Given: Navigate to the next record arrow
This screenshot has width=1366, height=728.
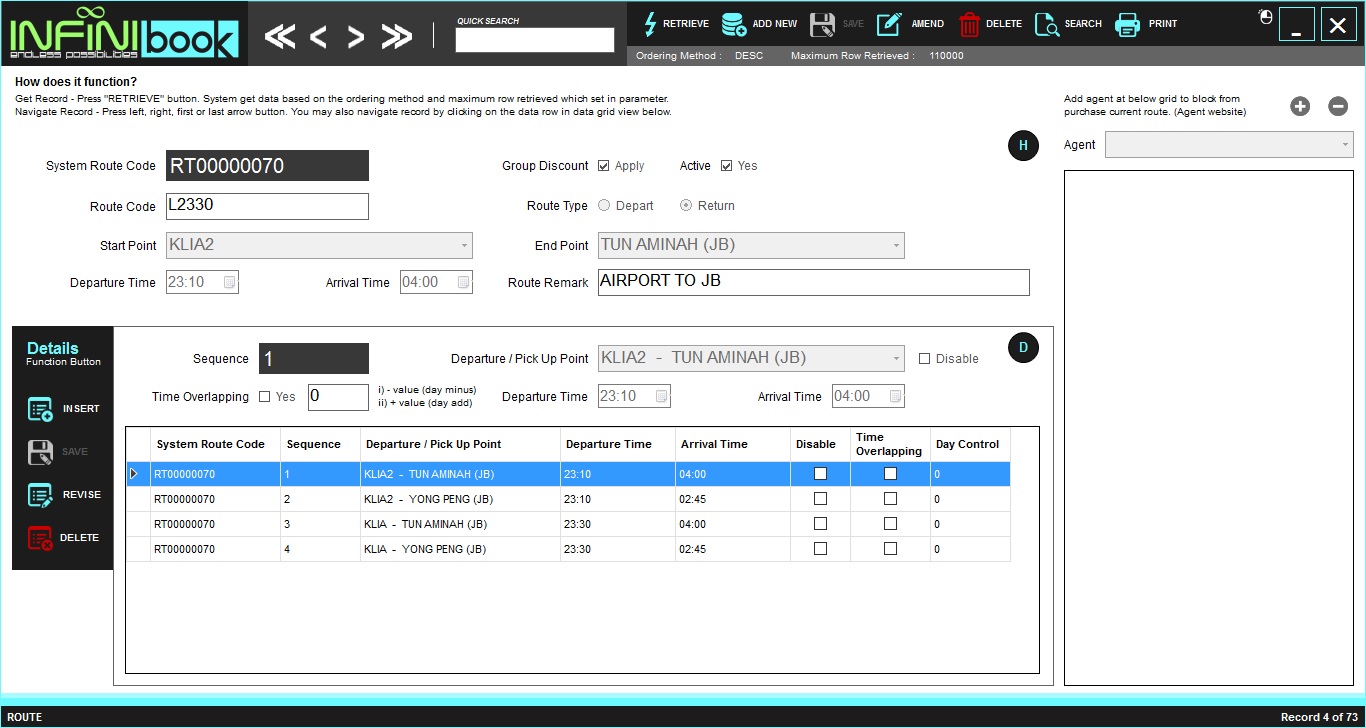Looking at the screenshot, I should [355, 37].
